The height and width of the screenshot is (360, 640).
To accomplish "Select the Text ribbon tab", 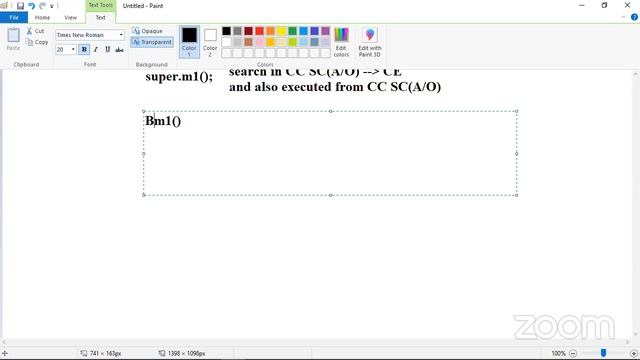I will click(x=100, y=18).
